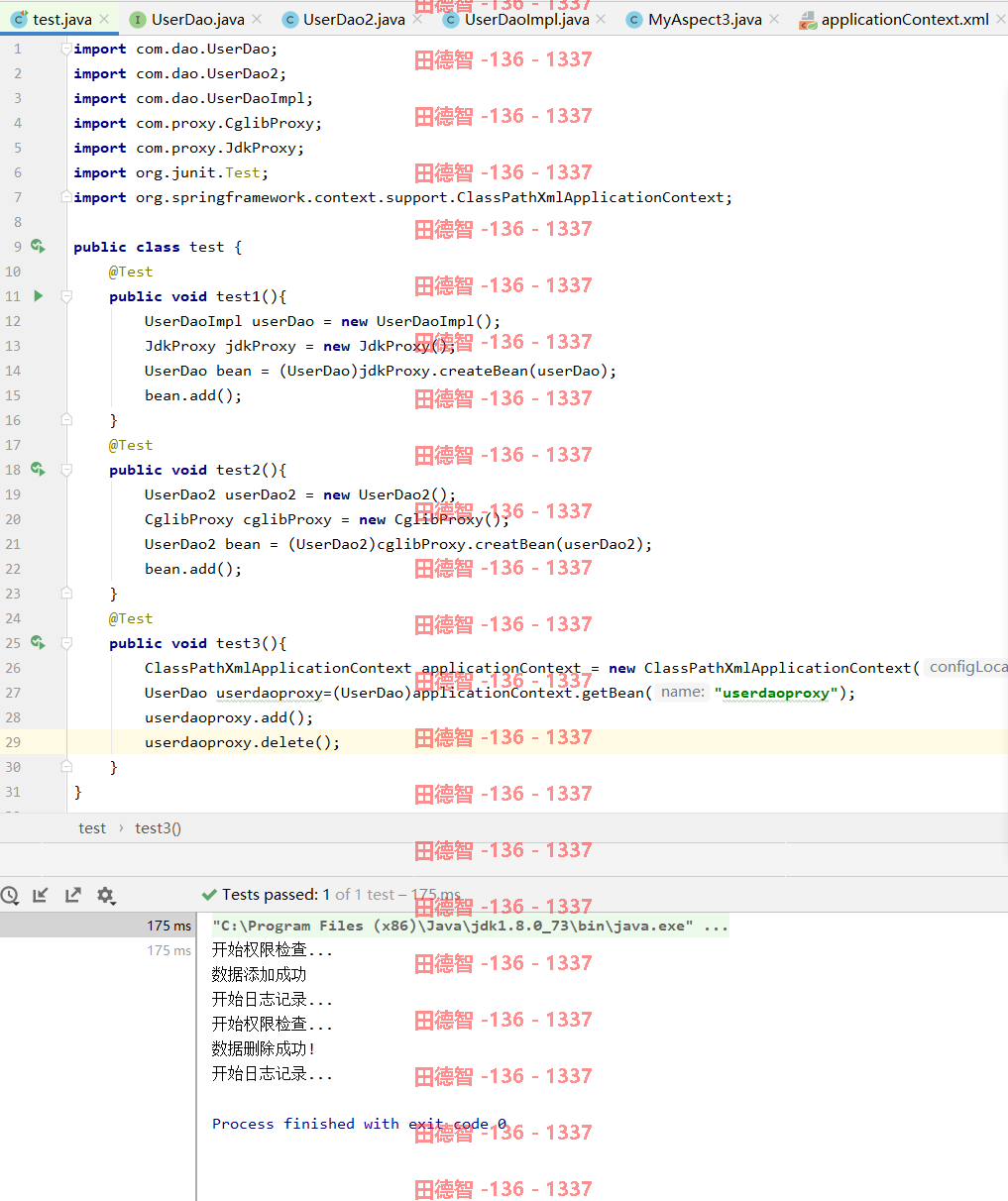Collapse the test2 method at line 18

[x=66, y=470]
